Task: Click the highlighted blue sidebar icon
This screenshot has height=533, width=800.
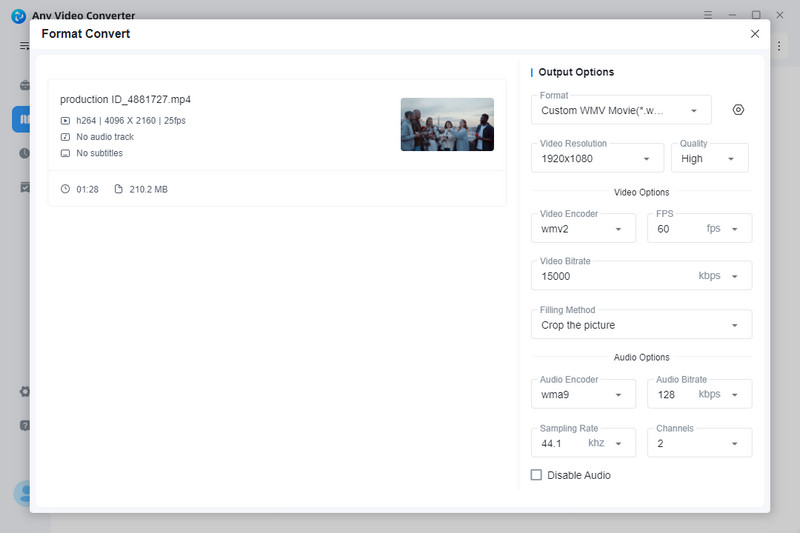Action: click(x=21, y=119)
